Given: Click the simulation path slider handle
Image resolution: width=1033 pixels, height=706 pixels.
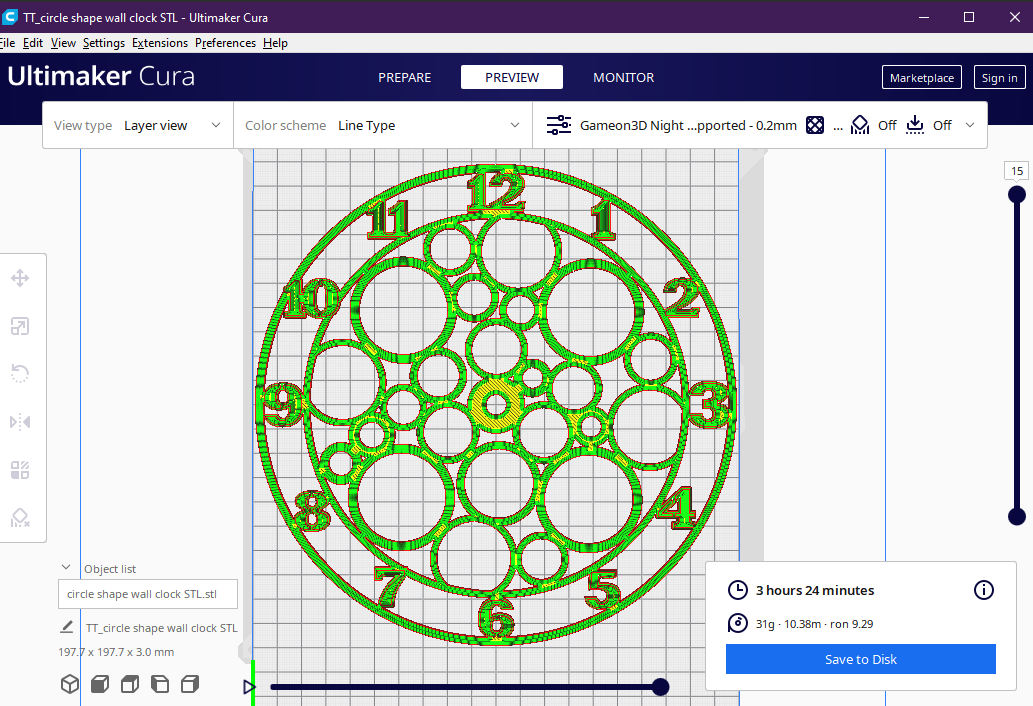Looking at the screenshot, I should [x=661, y=687].
